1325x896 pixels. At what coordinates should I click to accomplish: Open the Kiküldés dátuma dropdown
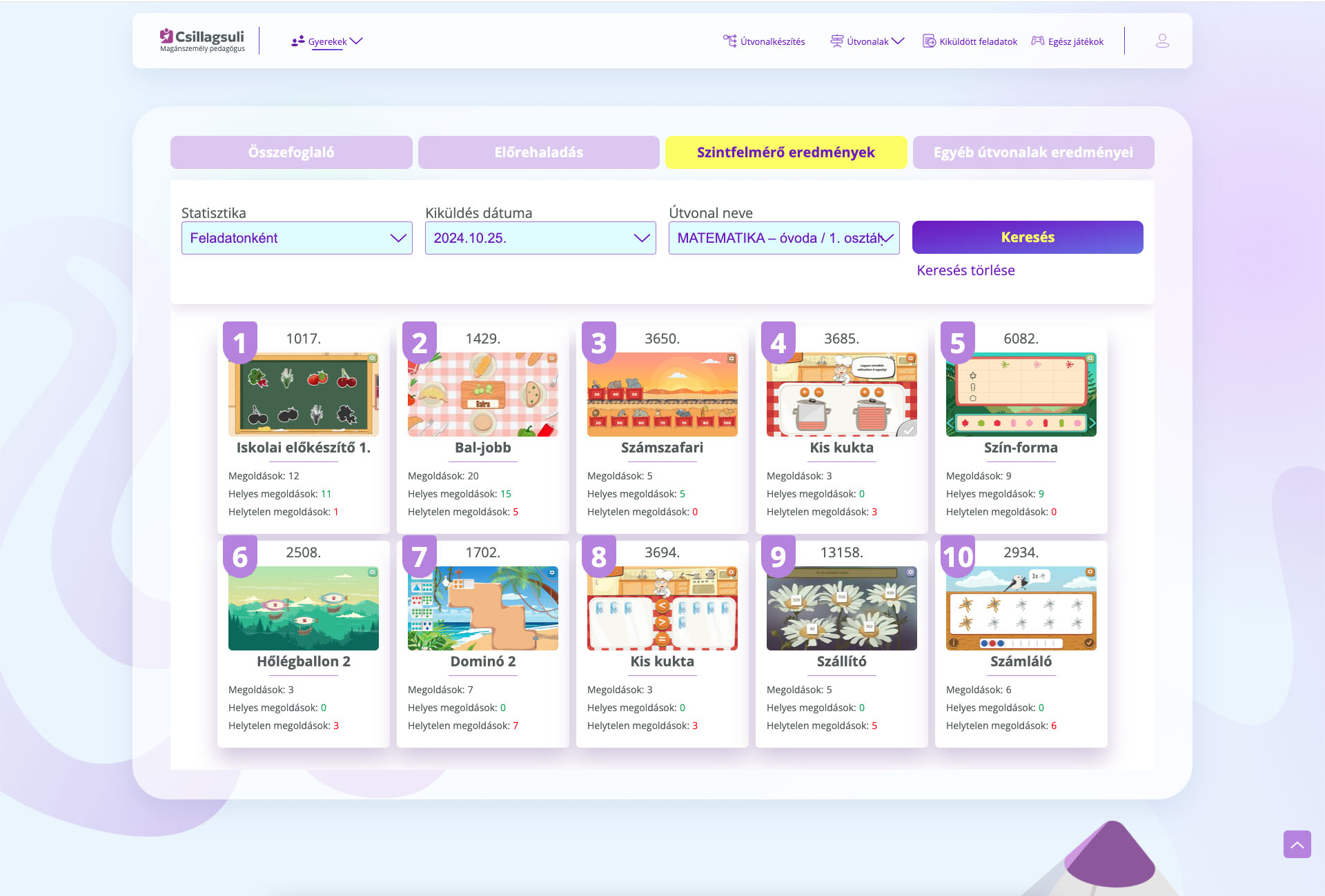click(540, 238)
